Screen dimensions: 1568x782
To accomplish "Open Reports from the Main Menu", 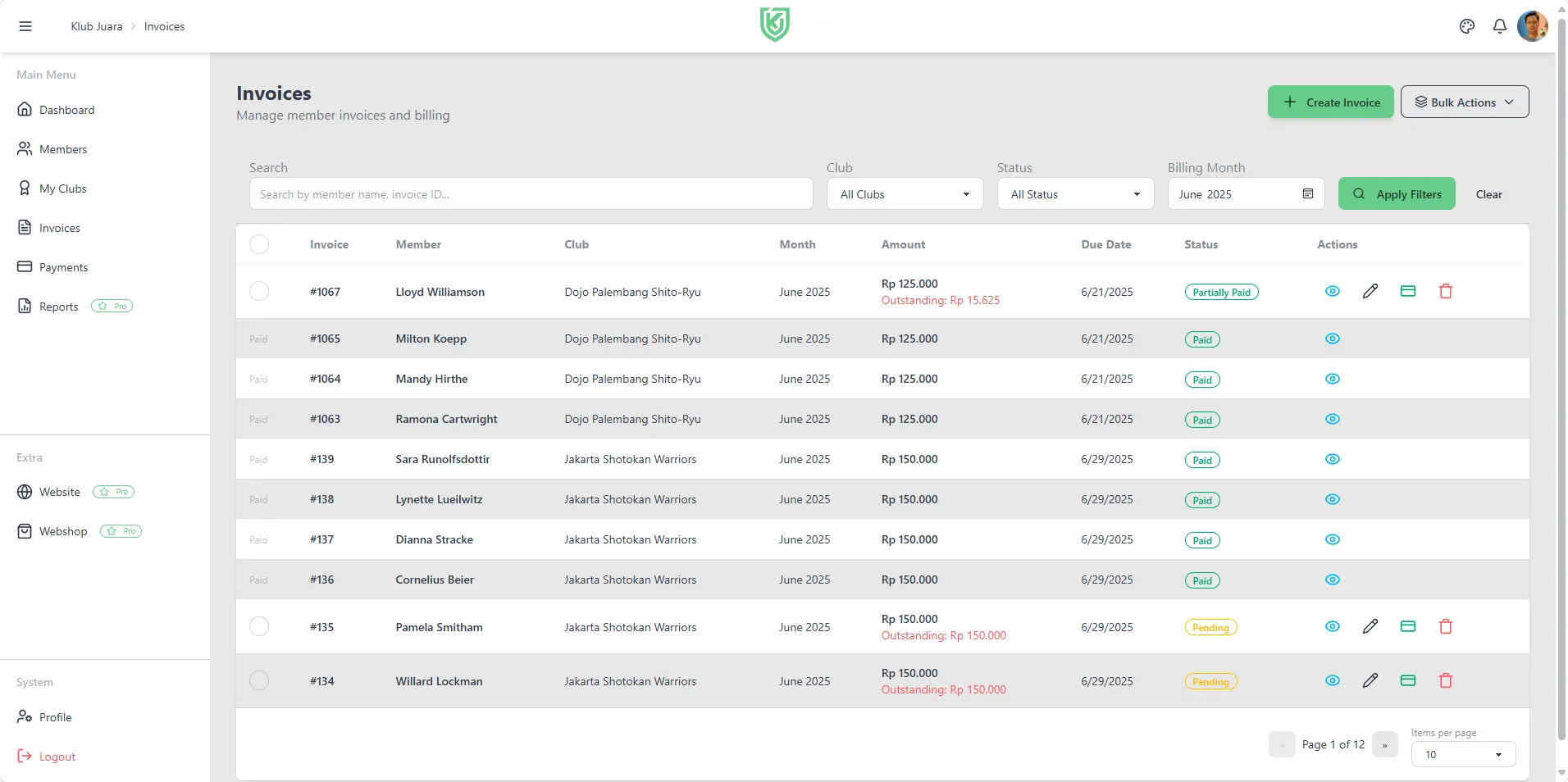I will (57, 306).
